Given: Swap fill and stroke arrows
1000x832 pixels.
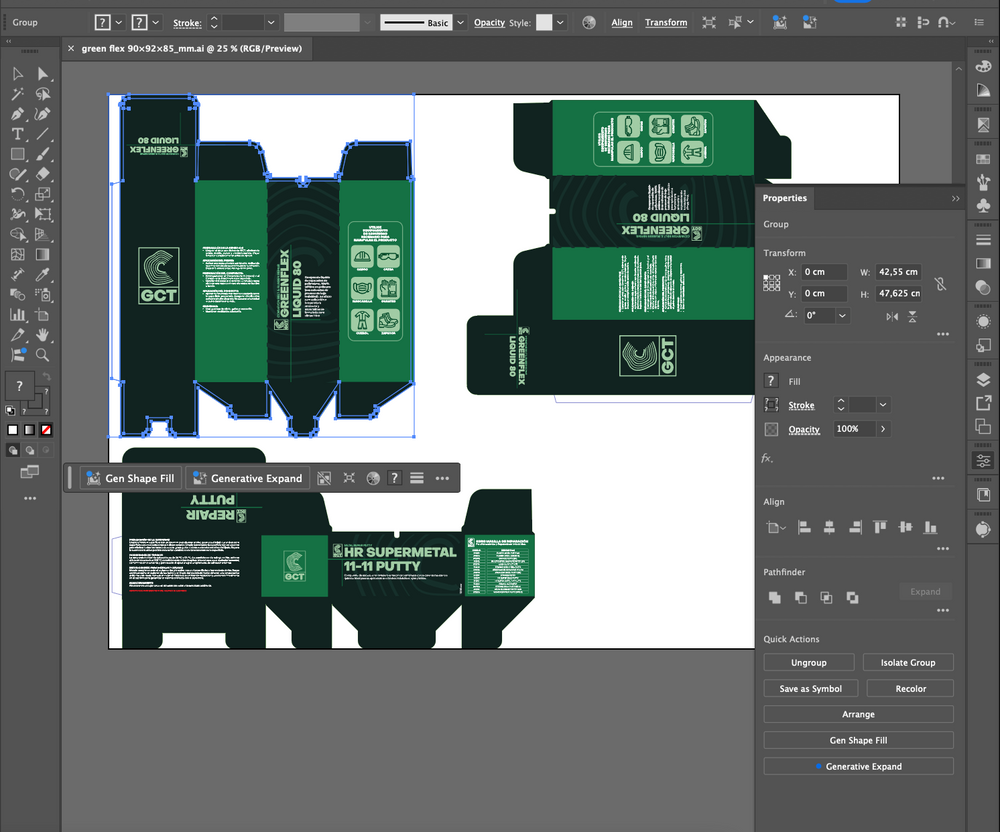Looking at the screenshot, I should coord(46,377).
